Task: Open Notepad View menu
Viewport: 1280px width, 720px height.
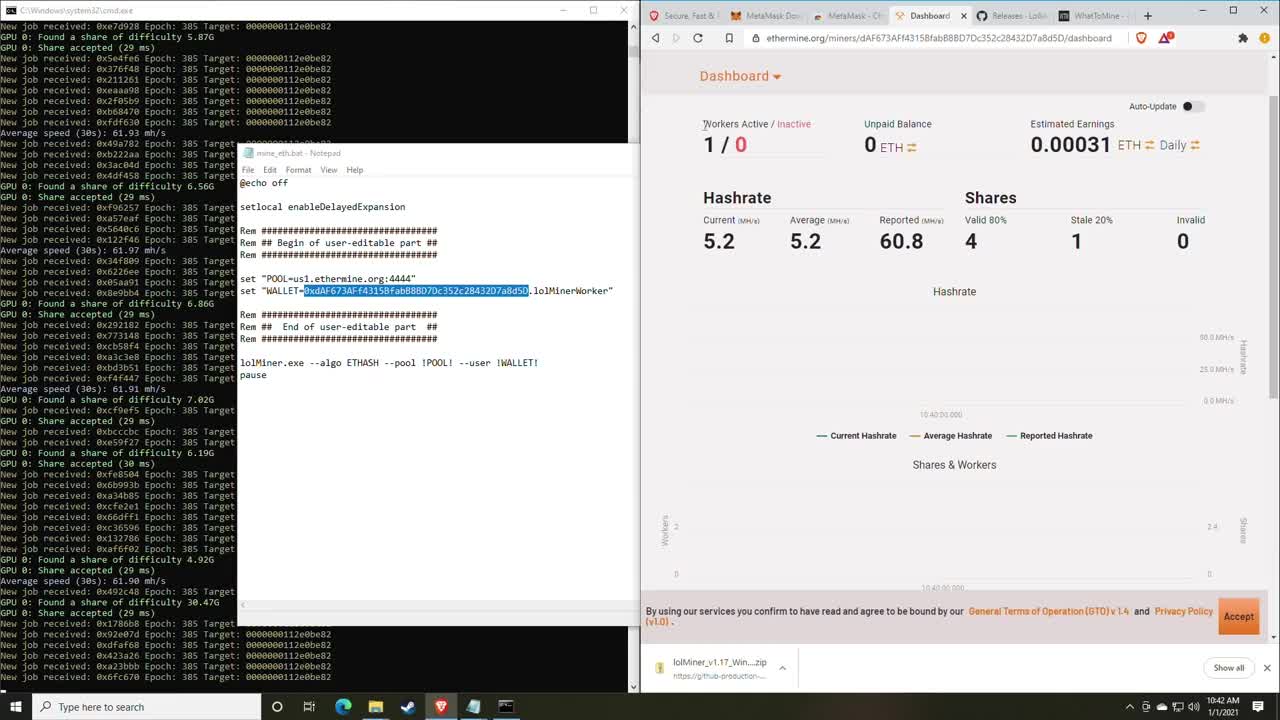Action: coord(329,170)
